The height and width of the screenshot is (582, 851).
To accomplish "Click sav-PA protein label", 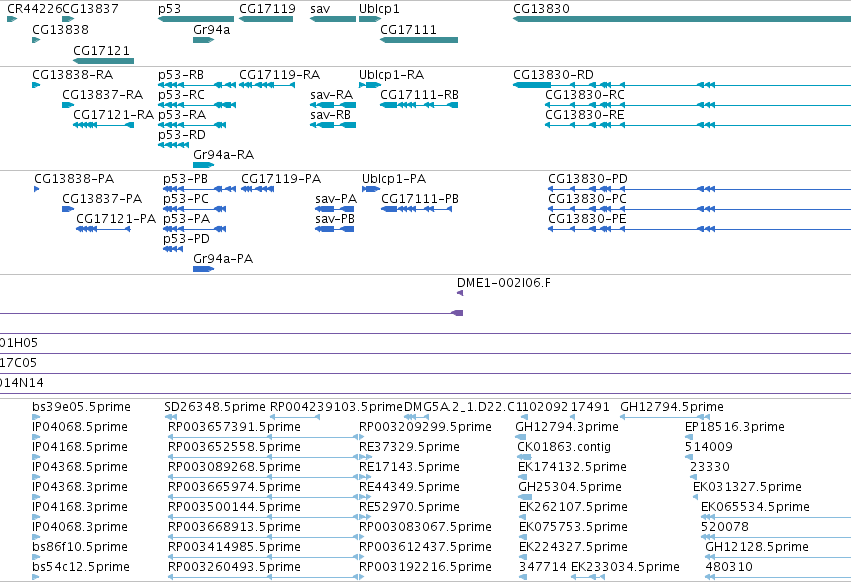I will pyautogui.click(x=336, y=199).
